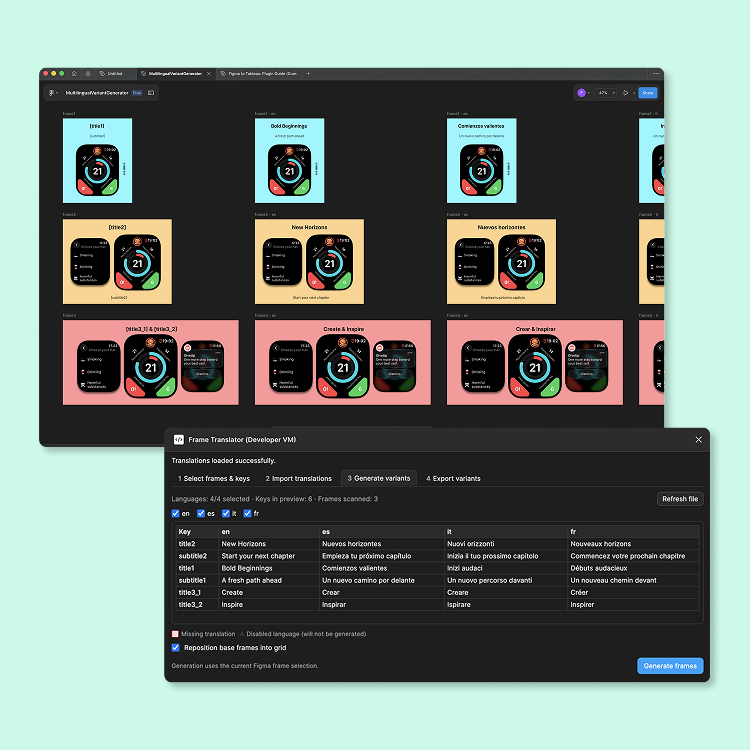Open the window's three-dot overflow menu
This screenshot has height=750, width=750.
(x=656, y=73)
